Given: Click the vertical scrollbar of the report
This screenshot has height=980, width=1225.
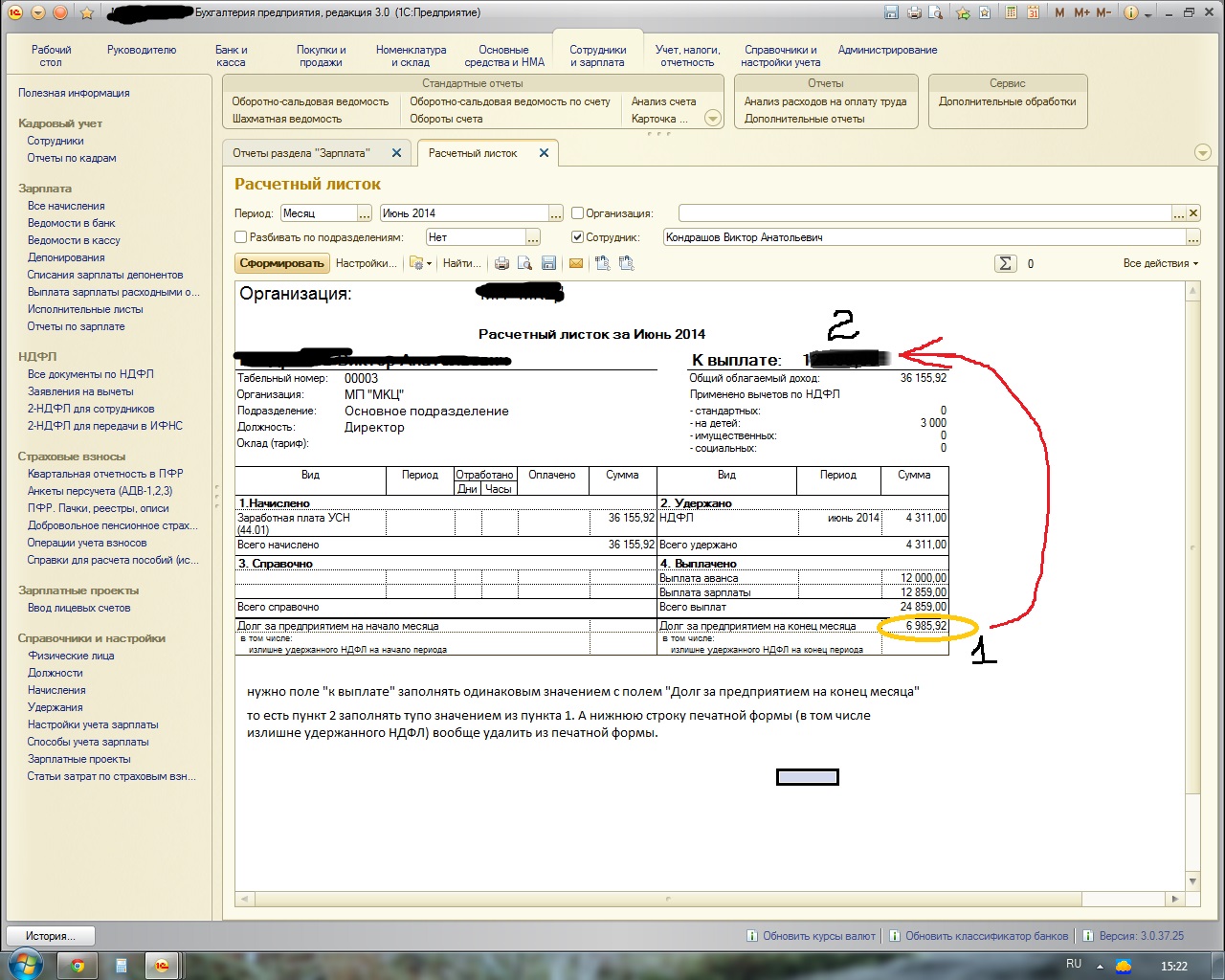Looking at the screenshot, I should pos(1192,574).
